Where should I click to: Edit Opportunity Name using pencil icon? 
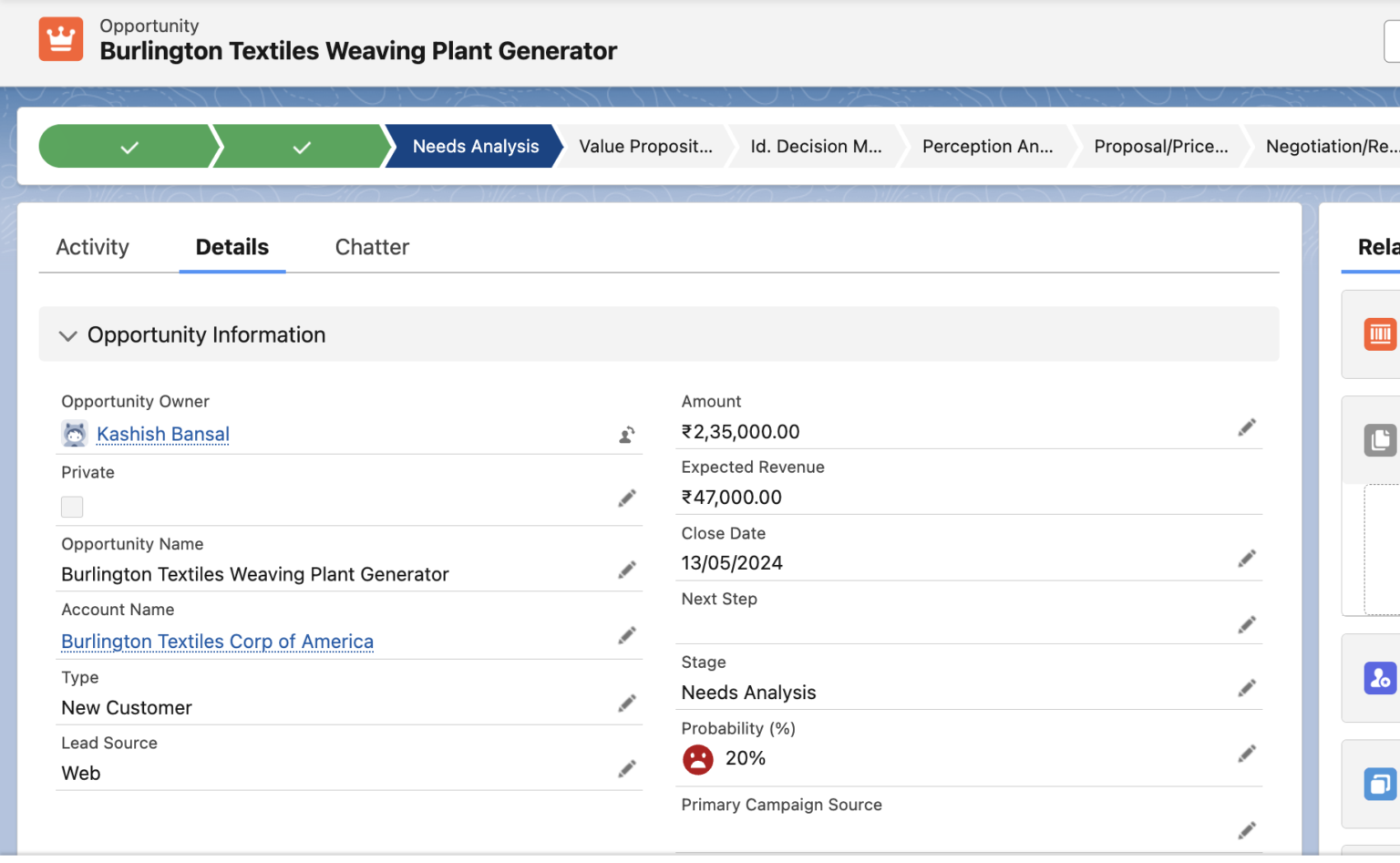tap(627, 570)
